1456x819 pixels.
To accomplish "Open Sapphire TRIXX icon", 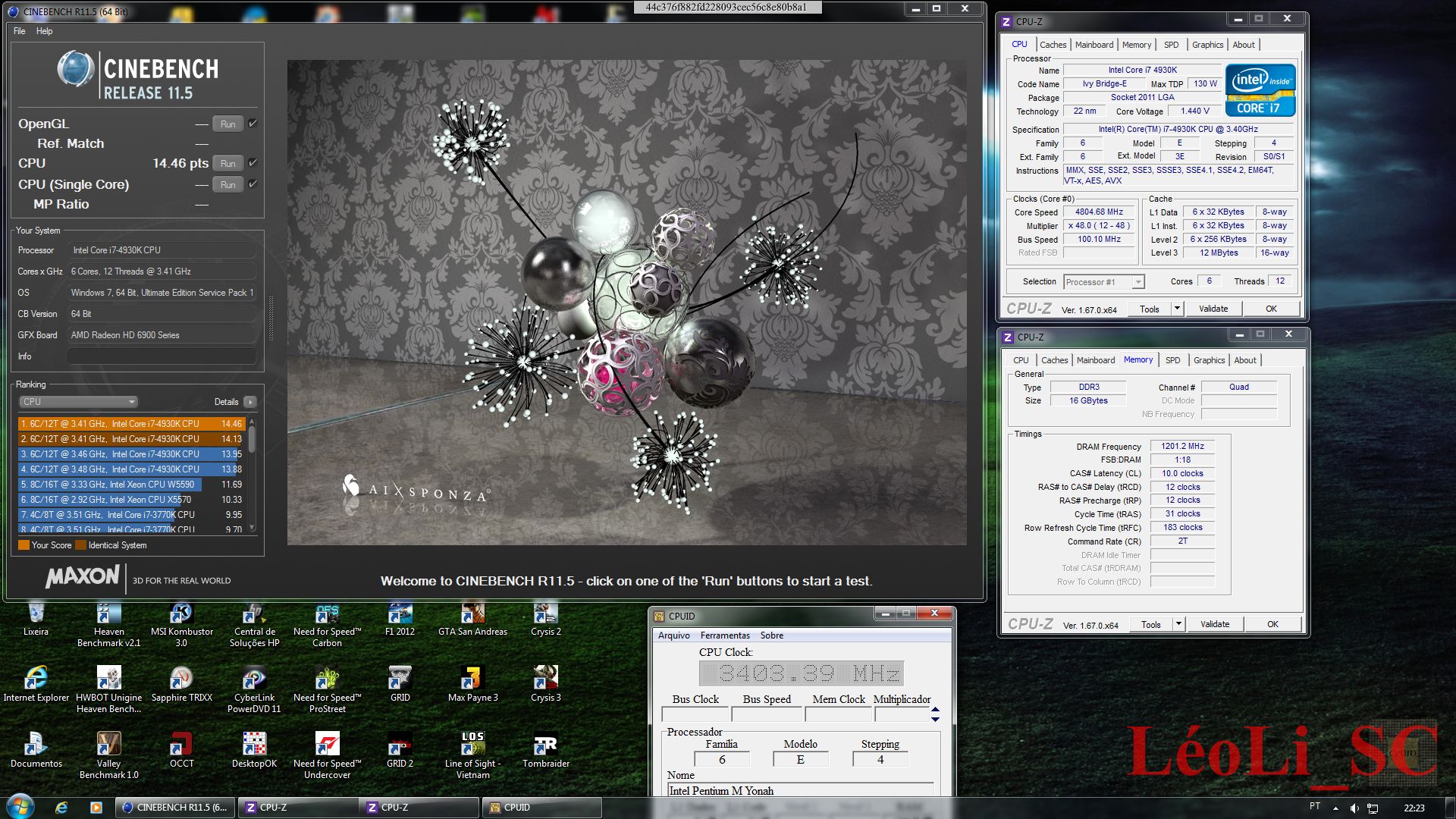I will click(x=181, y=684).
